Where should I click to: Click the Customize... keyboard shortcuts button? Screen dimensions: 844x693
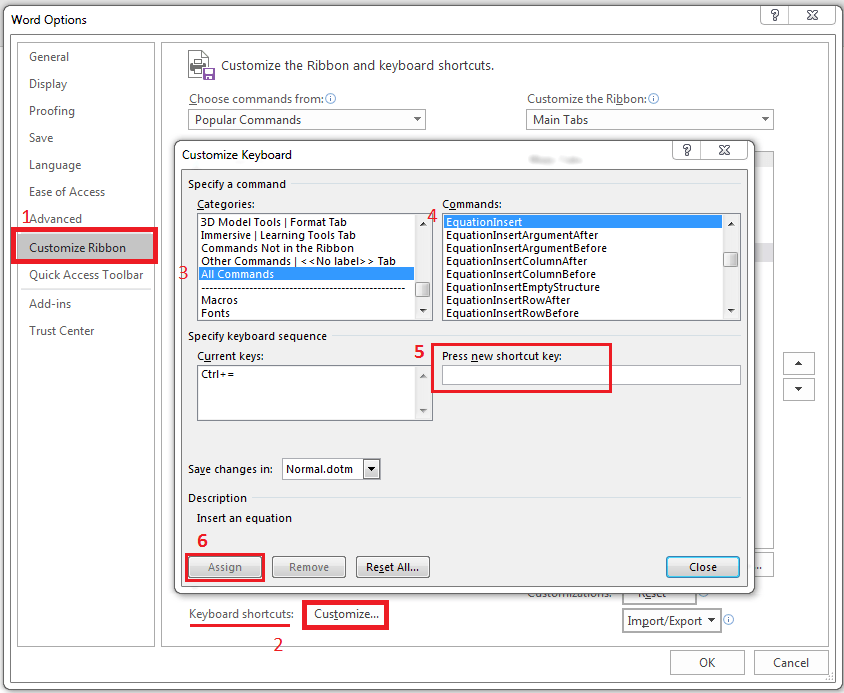click(346, 614)
